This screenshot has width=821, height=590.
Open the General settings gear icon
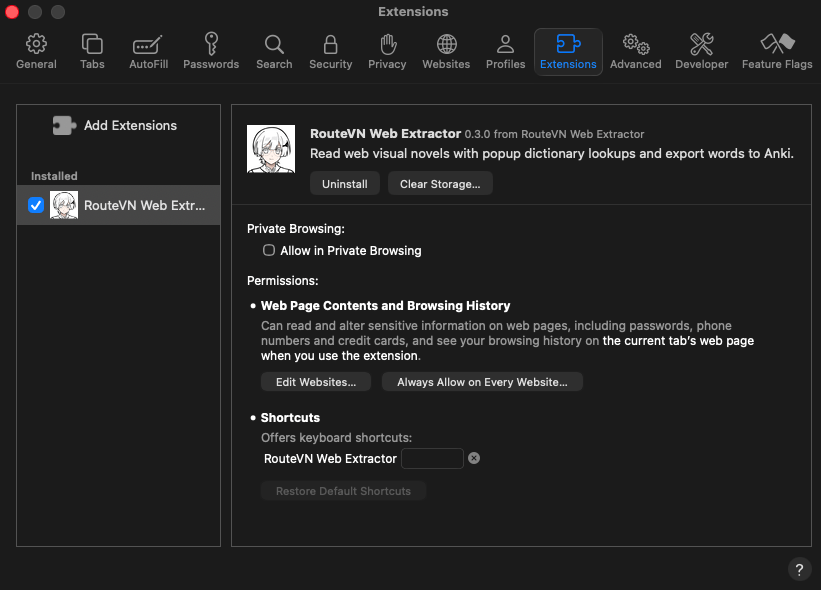(x=36, y=44)
